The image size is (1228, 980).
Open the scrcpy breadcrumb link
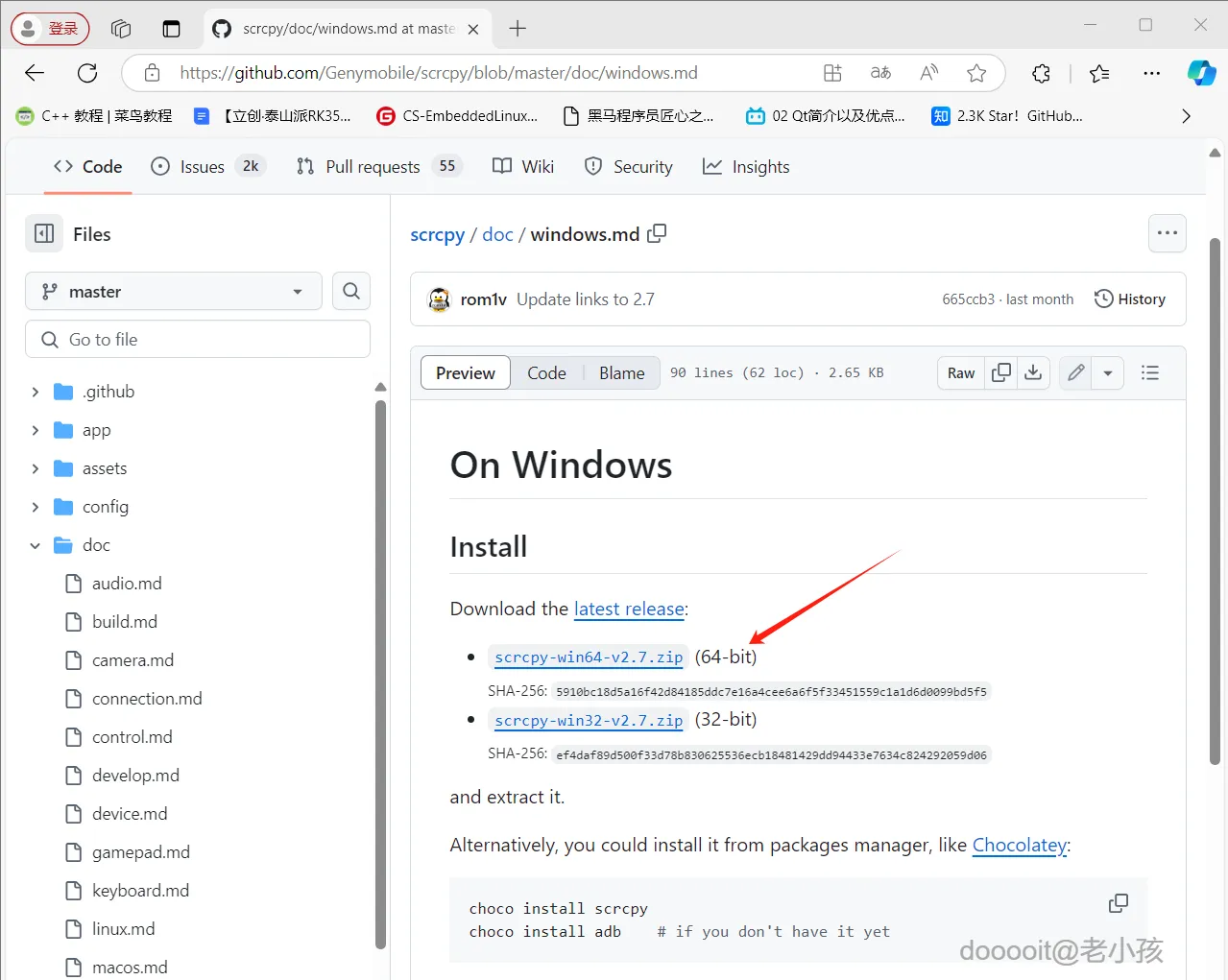pos(437,234)
